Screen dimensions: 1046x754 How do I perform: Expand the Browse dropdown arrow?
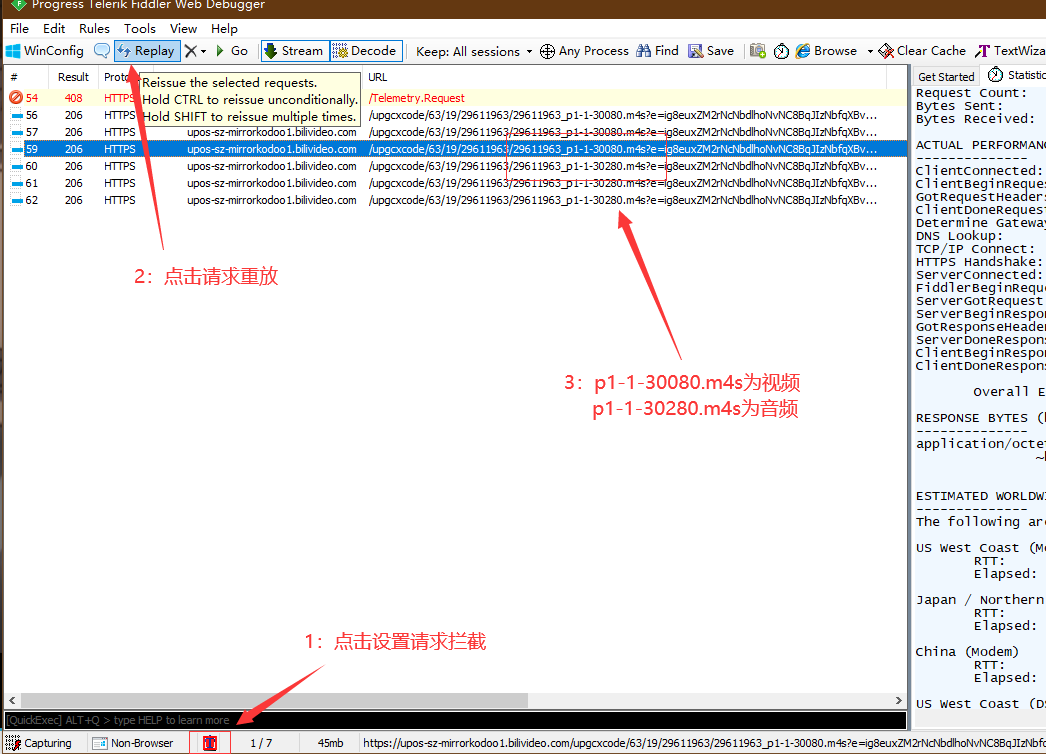(870, 51)
